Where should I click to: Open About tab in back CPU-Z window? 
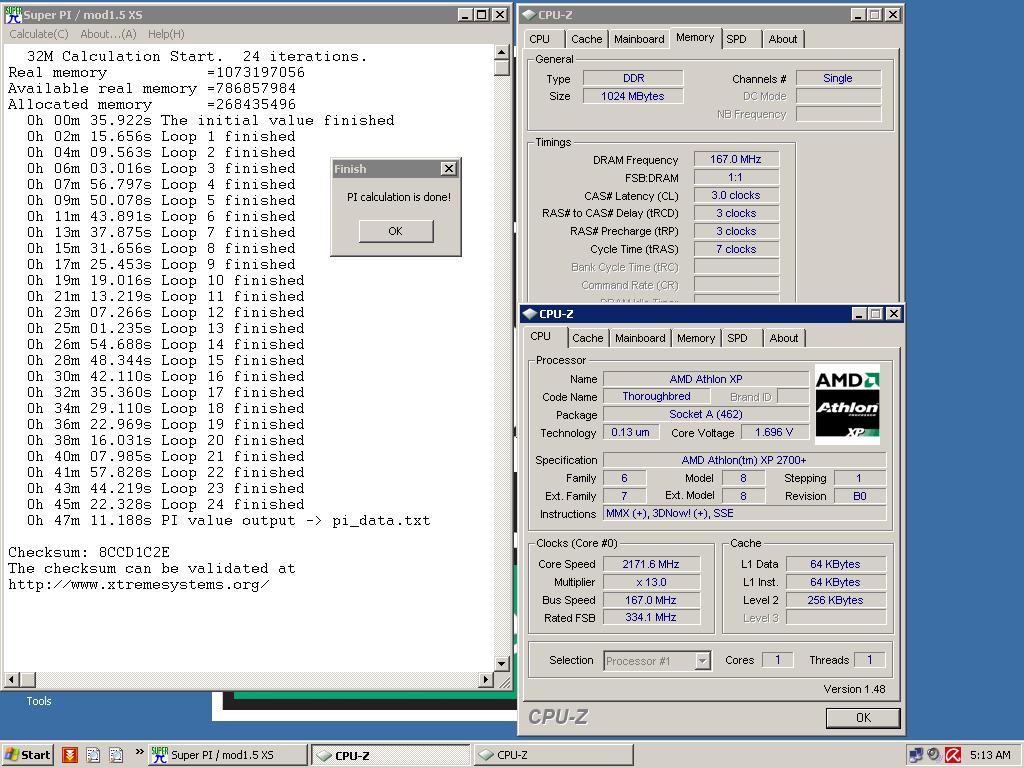[782, 39]
